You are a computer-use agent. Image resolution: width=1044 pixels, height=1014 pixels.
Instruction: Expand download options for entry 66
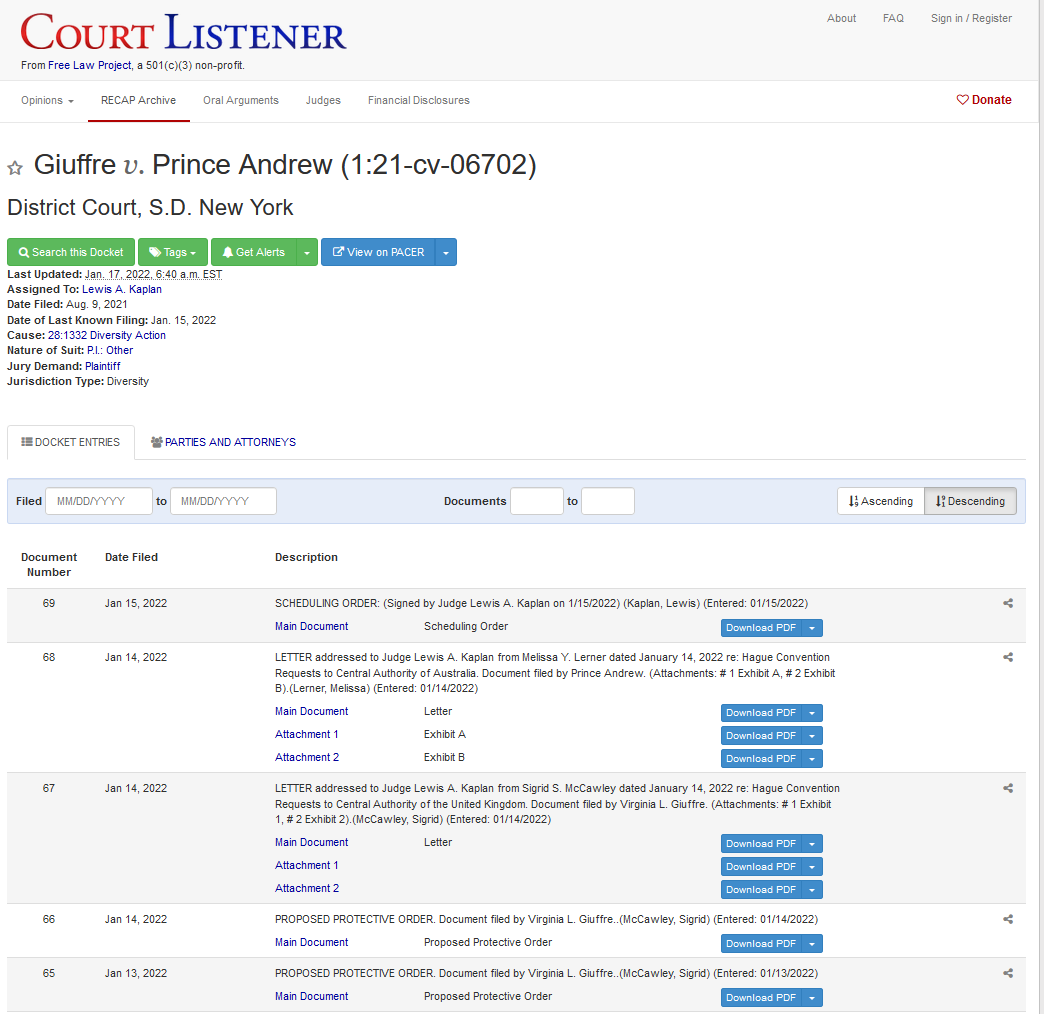812,944
